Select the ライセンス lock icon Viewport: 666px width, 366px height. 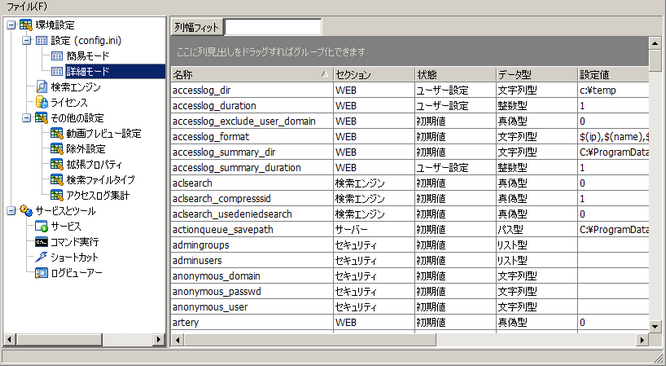point(42,102)
